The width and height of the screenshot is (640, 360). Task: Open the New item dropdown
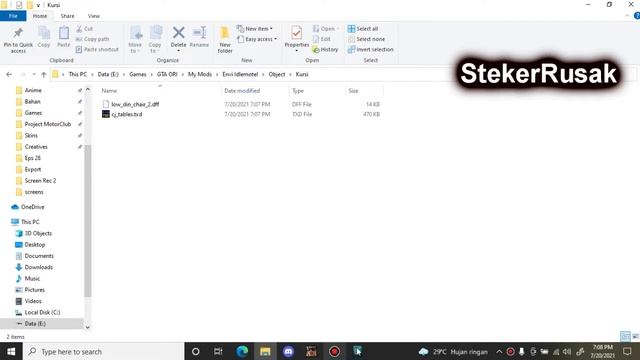point(254,29)
